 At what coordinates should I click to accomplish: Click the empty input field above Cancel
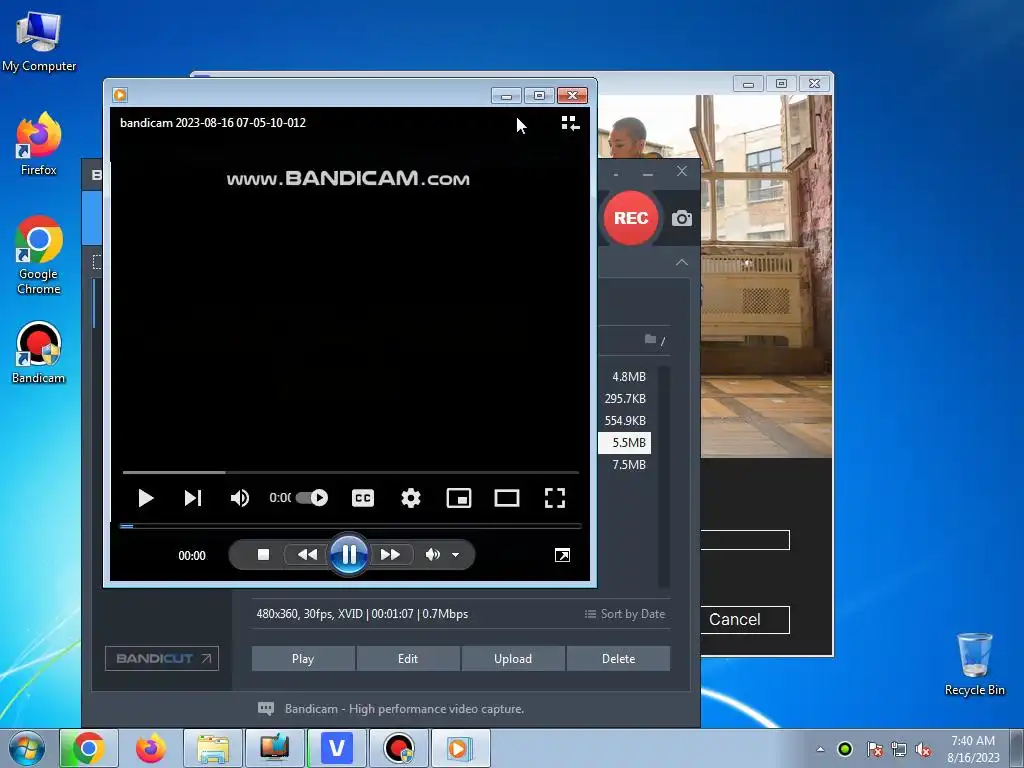pos(744,540)
